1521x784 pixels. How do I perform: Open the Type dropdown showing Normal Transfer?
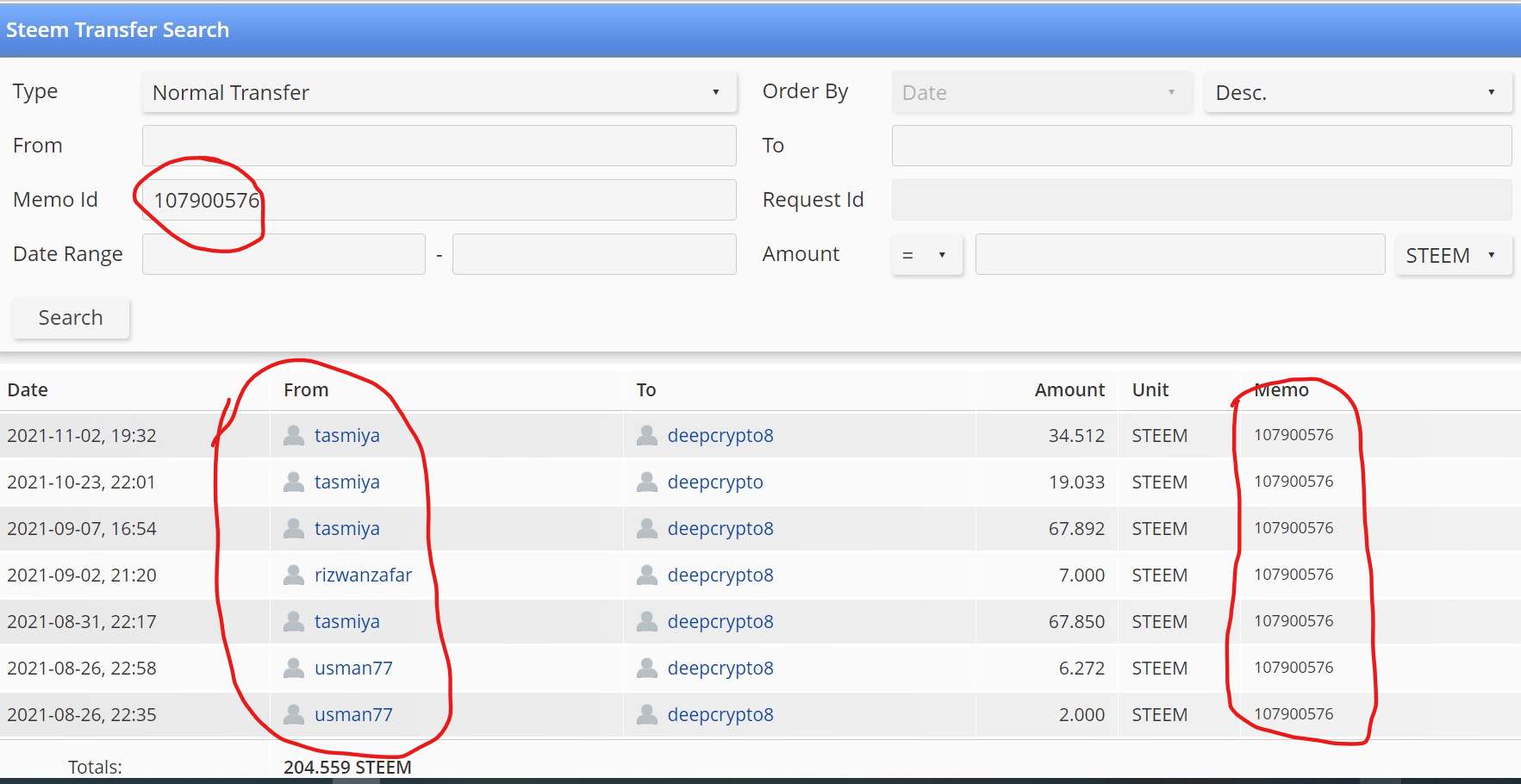[x=439, y=92]
